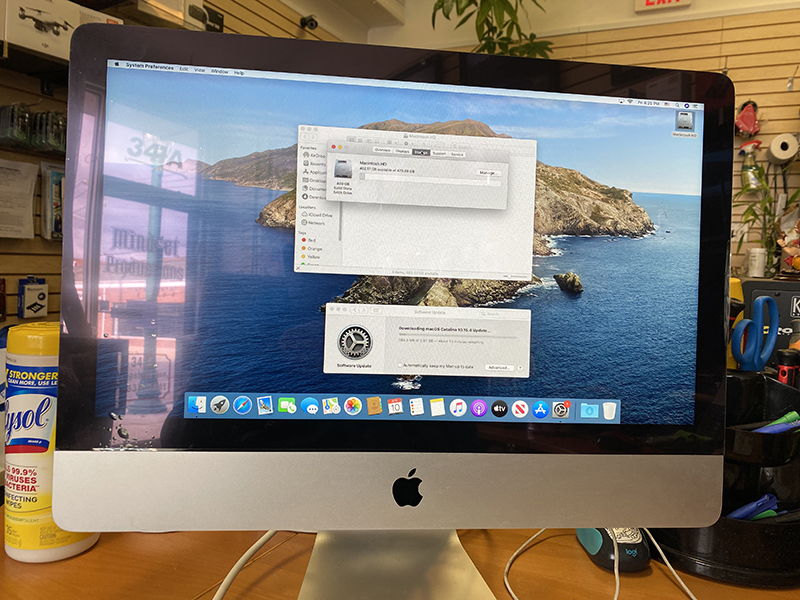Switch to the Support tab
Image resolution: width=800 pixels, height=600 pixels.
coord(439,154)
